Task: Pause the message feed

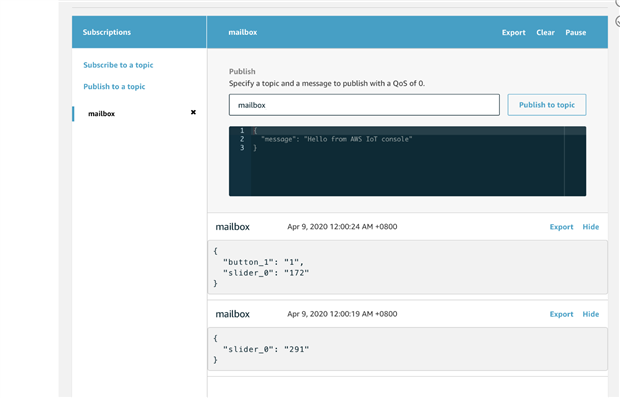Action: pos(575,32)
